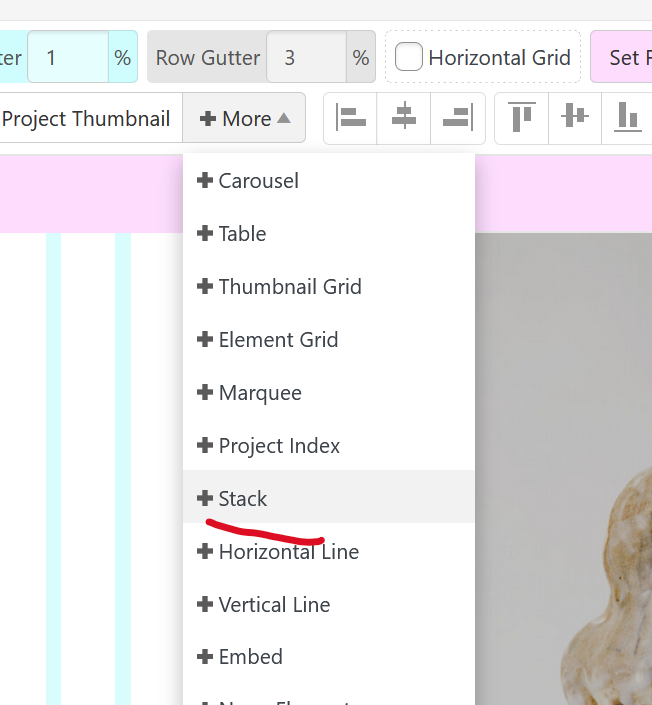Insert a Horizontal Line
The image size is (652, 705).
(288, 551)
